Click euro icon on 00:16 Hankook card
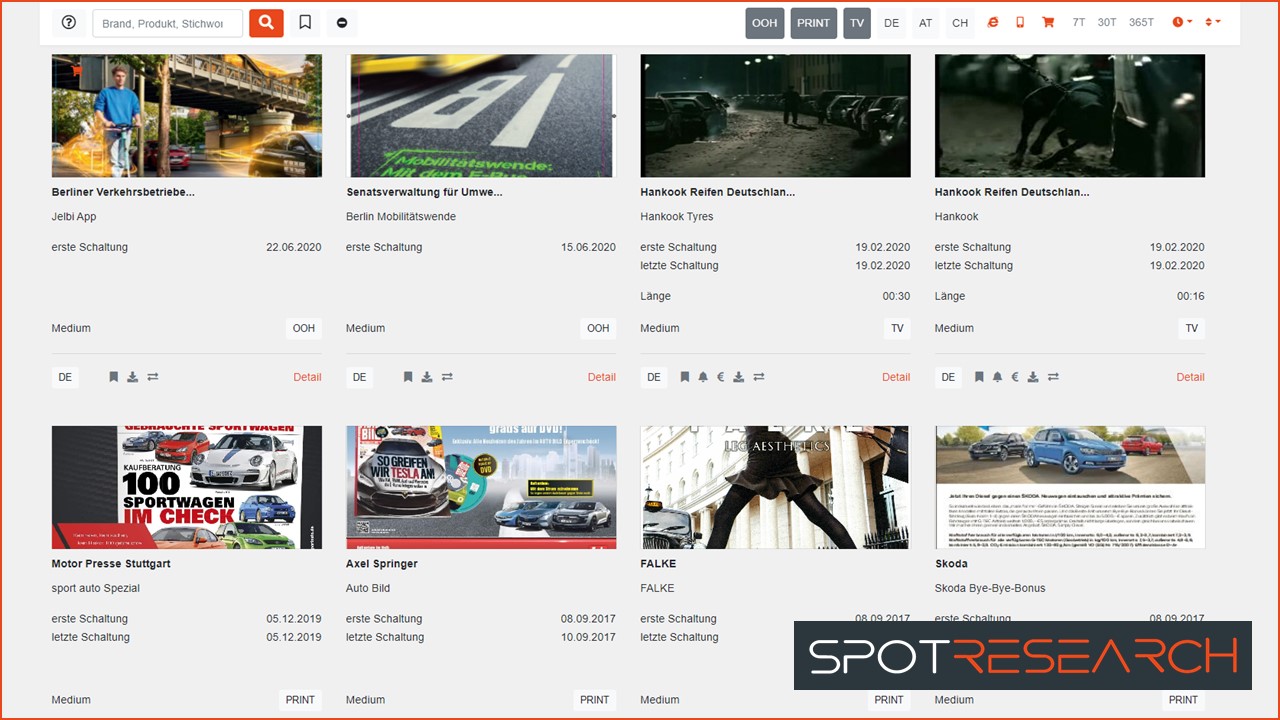 [x=1015, y=377]
